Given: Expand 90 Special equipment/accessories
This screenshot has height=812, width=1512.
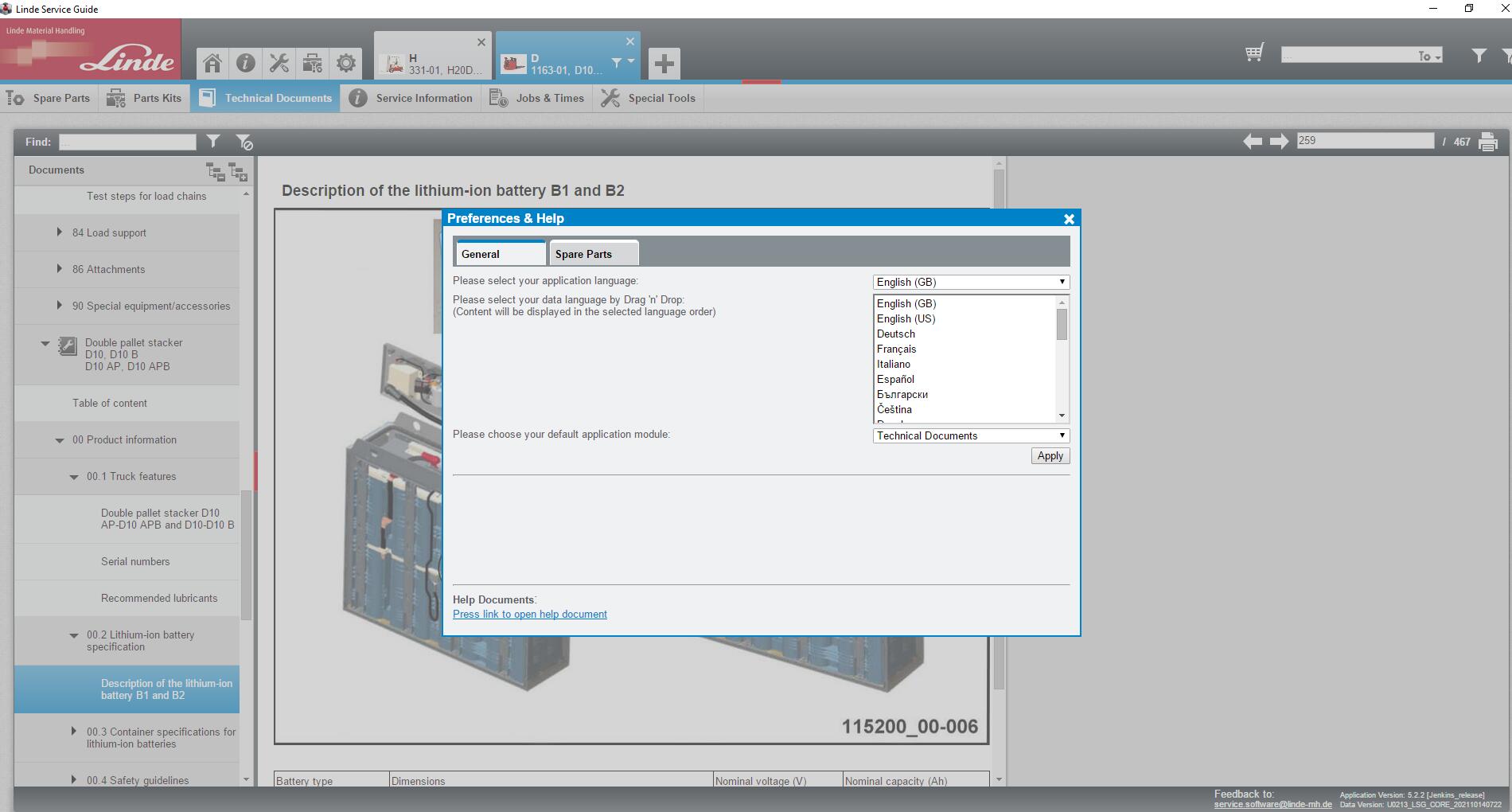Looking at the screenshot, I should point(59,306).
